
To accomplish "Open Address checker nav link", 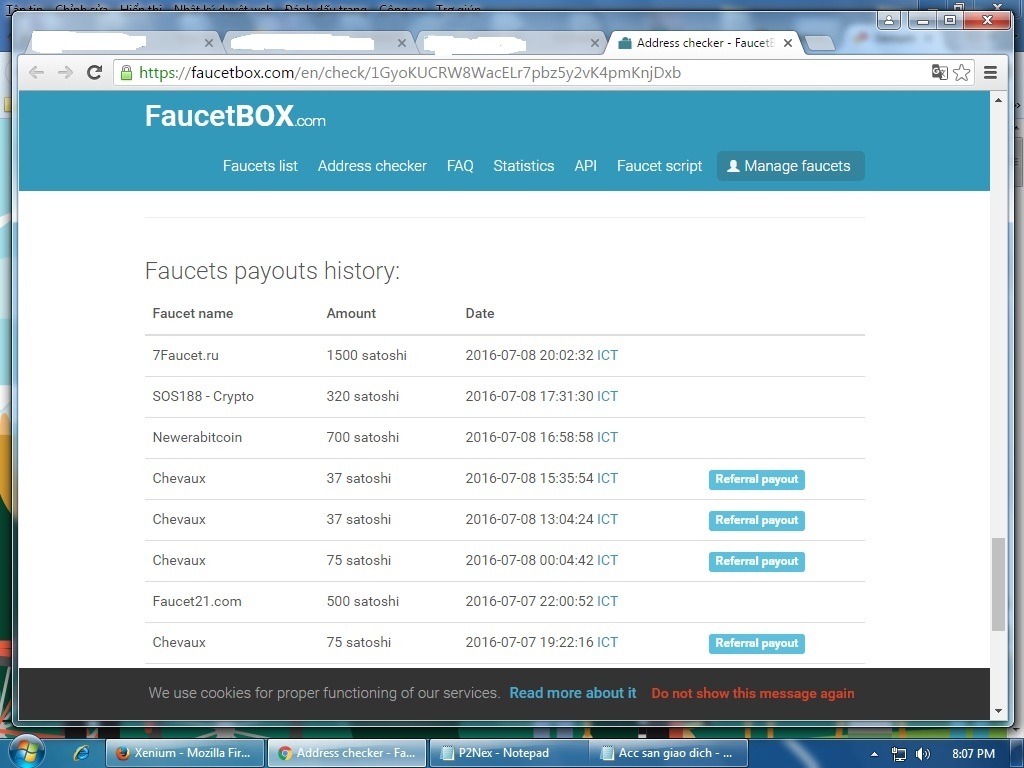I will (x=372, y=166).
